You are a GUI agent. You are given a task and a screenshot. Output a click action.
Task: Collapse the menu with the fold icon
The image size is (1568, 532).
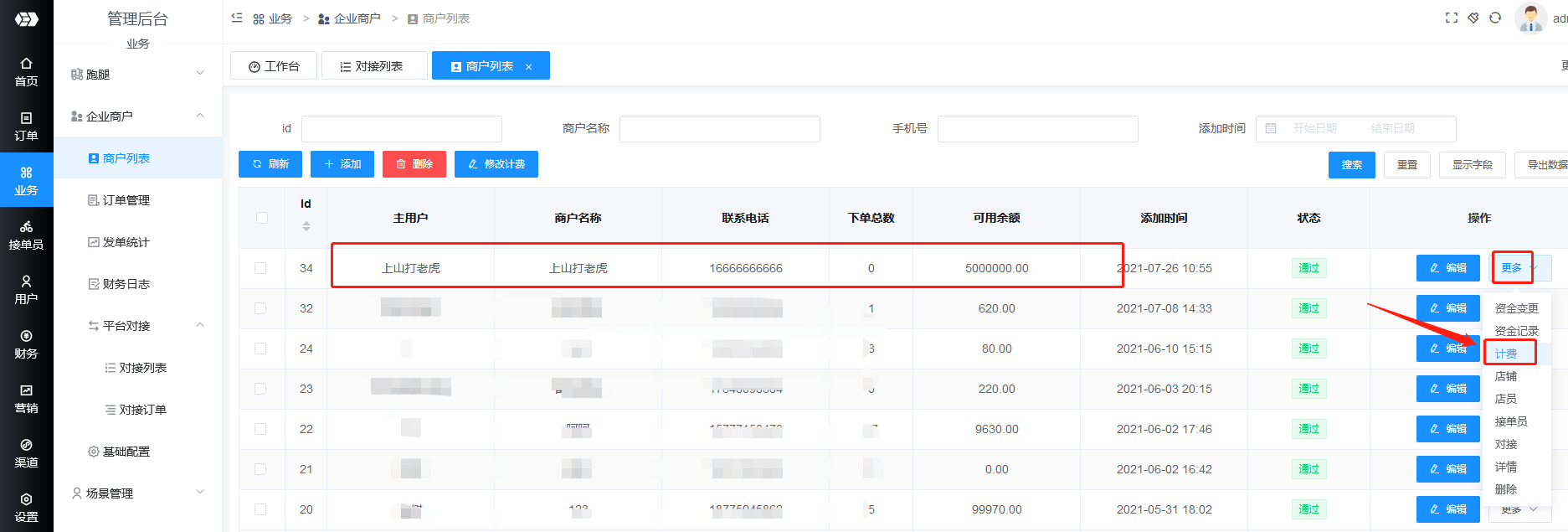click(237, 18)
